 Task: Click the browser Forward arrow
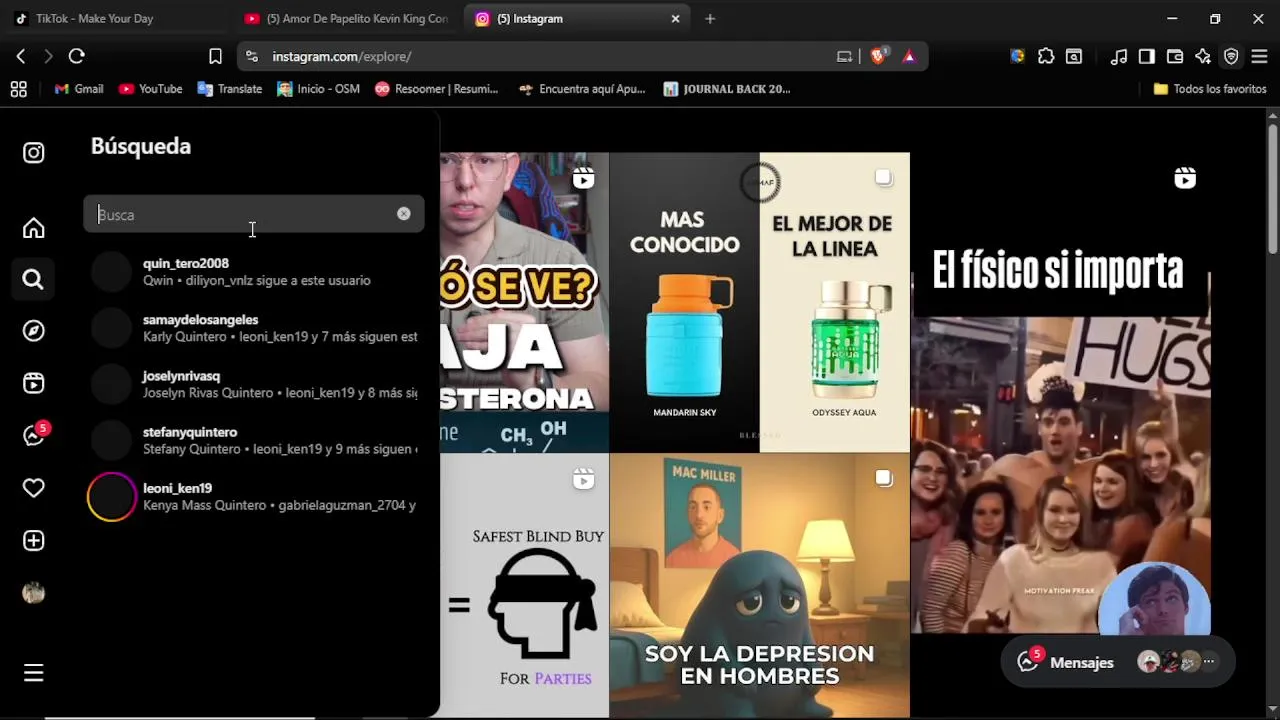pyautogui.click(x=48, y=56)
